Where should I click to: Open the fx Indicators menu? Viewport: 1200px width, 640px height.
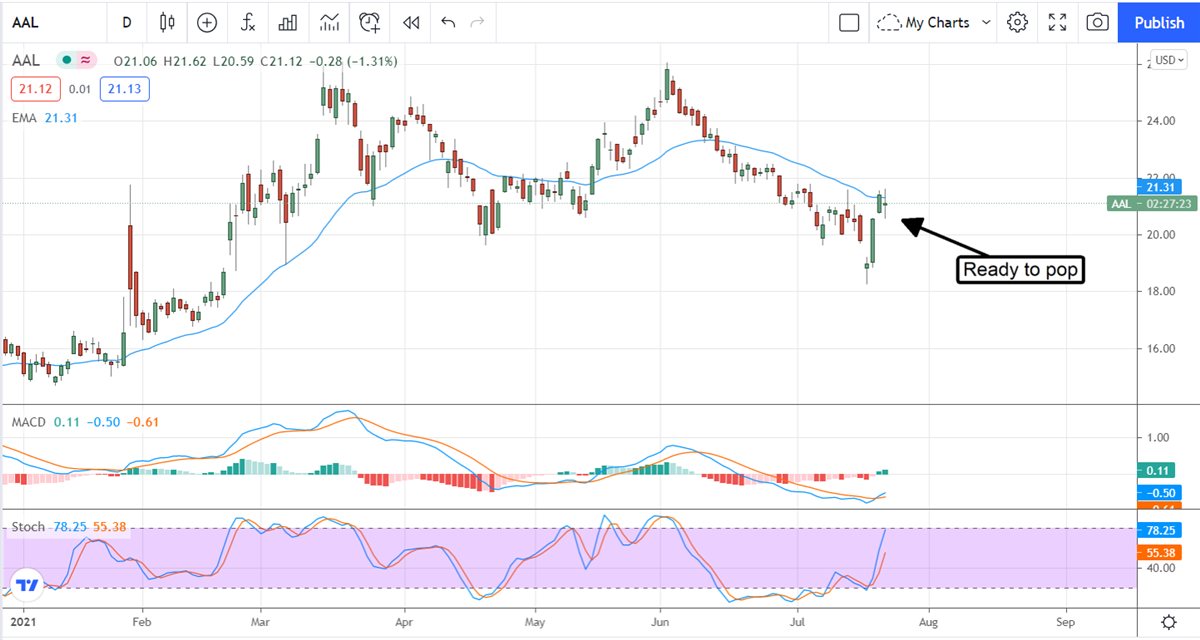point(247,22)
